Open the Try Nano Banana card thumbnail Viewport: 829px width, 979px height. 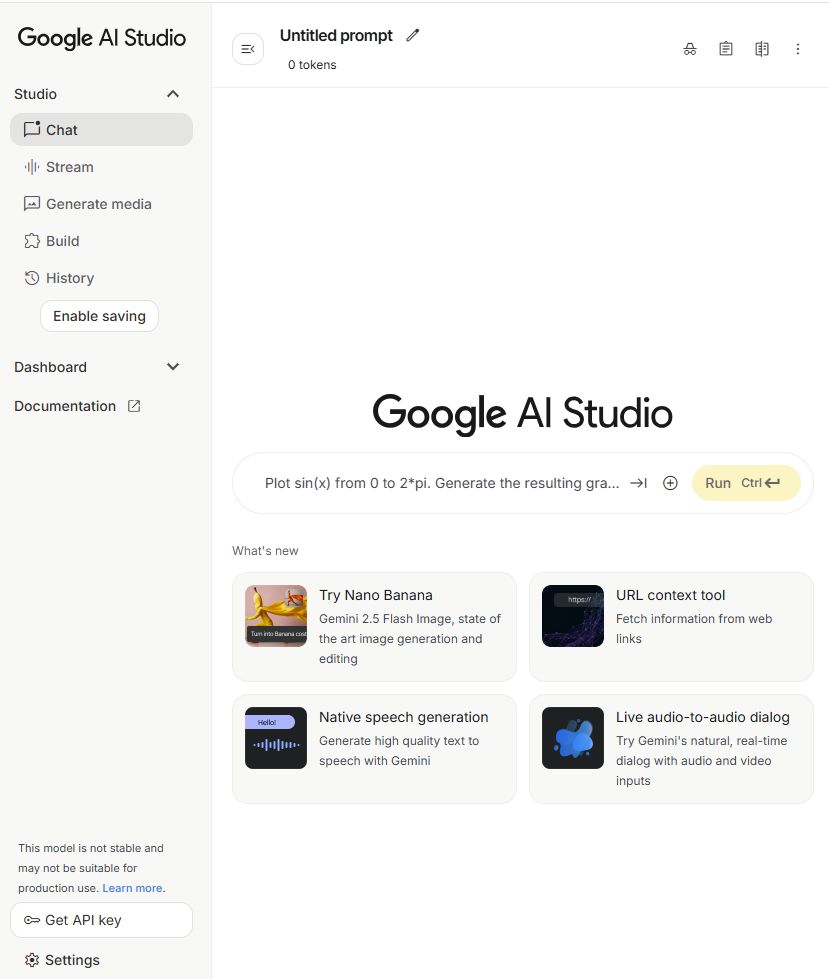click(276, 616)
